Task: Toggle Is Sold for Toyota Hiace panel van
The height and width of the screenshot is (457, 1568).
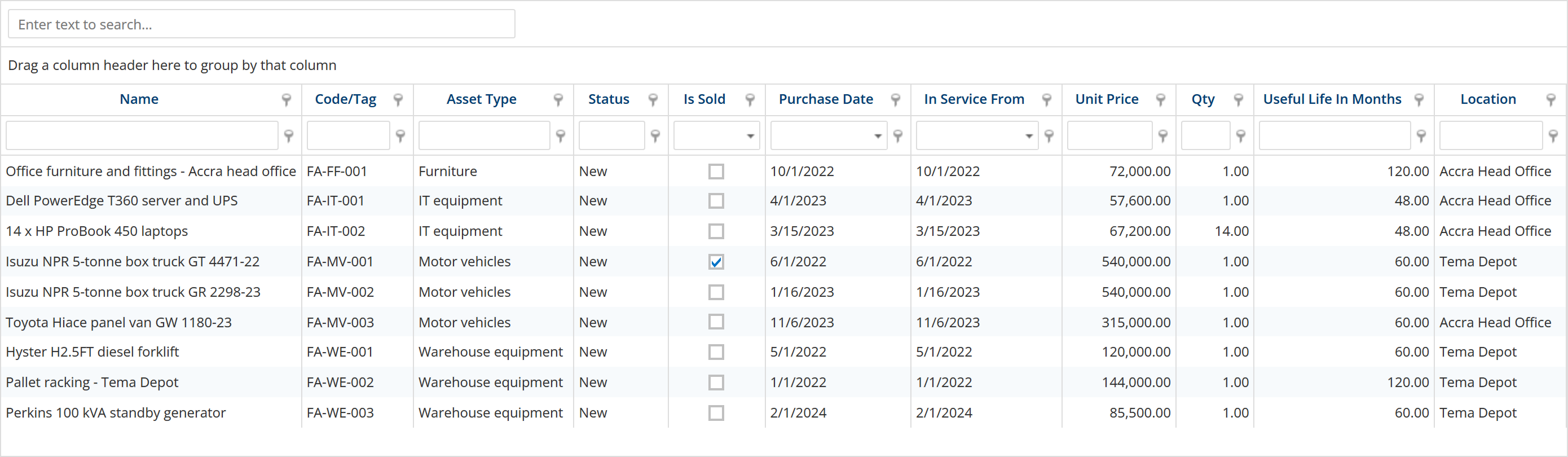Action: (x=716, y=322)
